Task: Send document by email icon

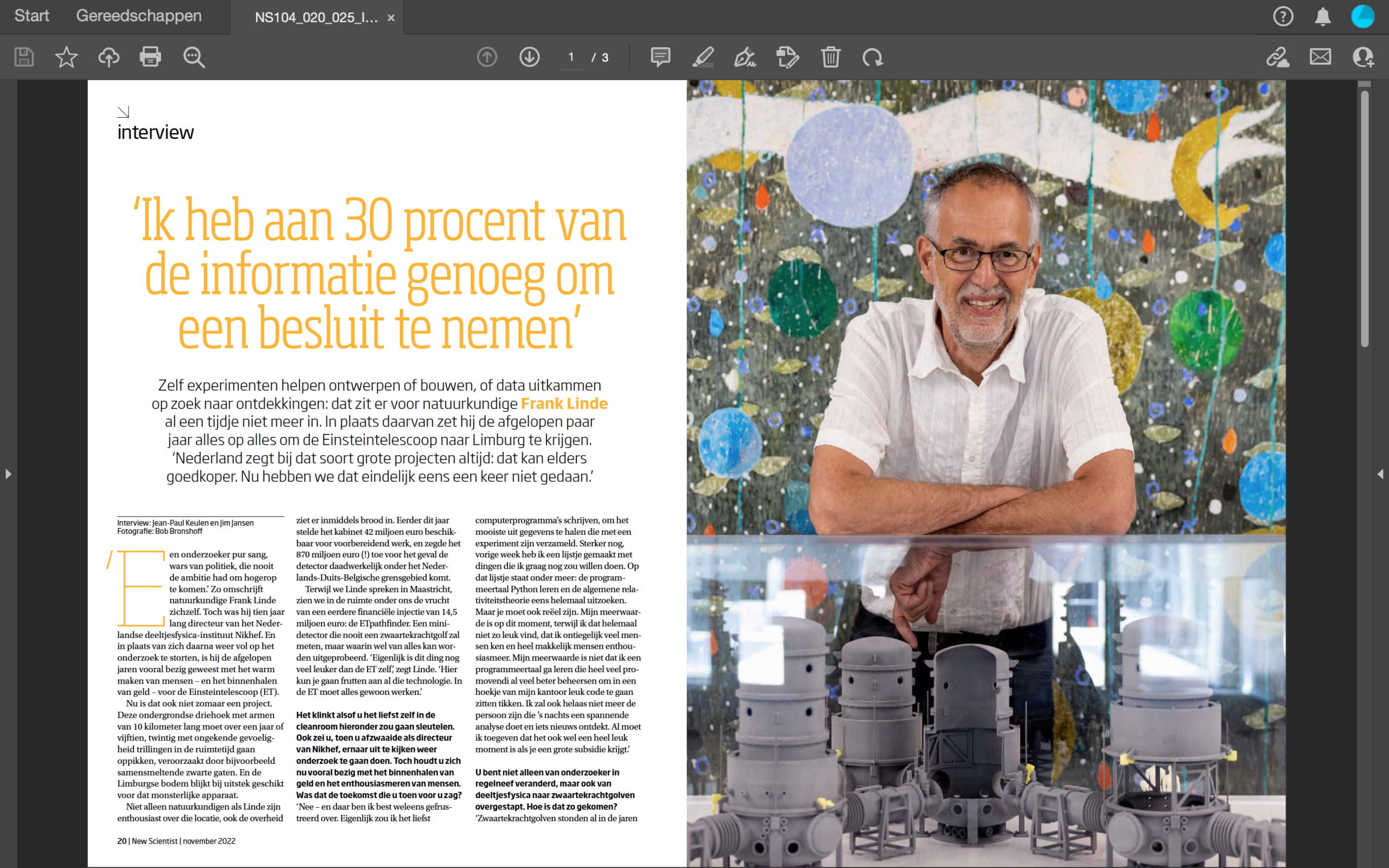Action: coord(1320,57)
